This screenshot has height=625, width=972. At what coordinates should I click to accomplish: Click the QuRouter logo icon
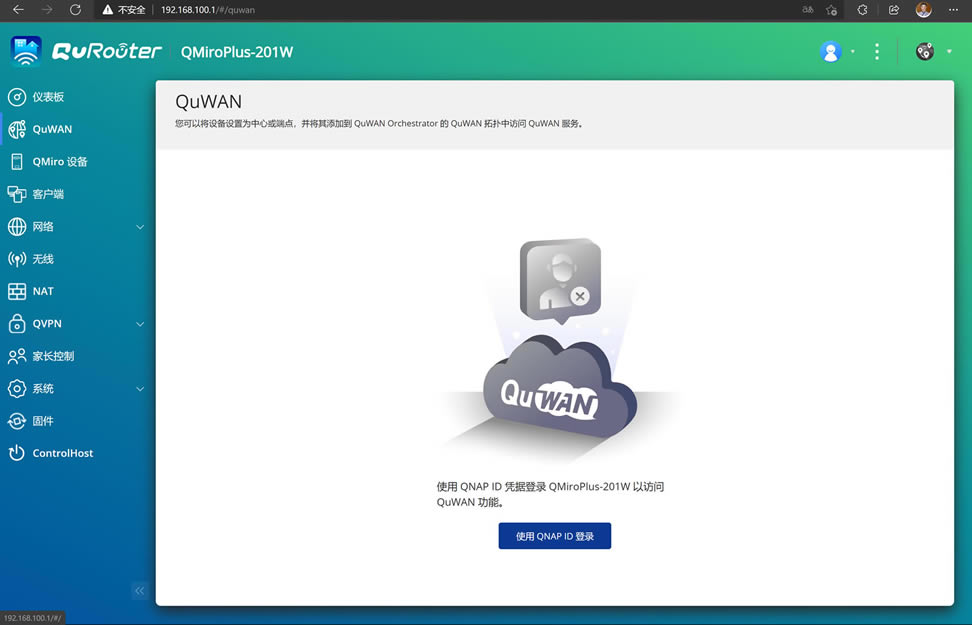[26, 51]
